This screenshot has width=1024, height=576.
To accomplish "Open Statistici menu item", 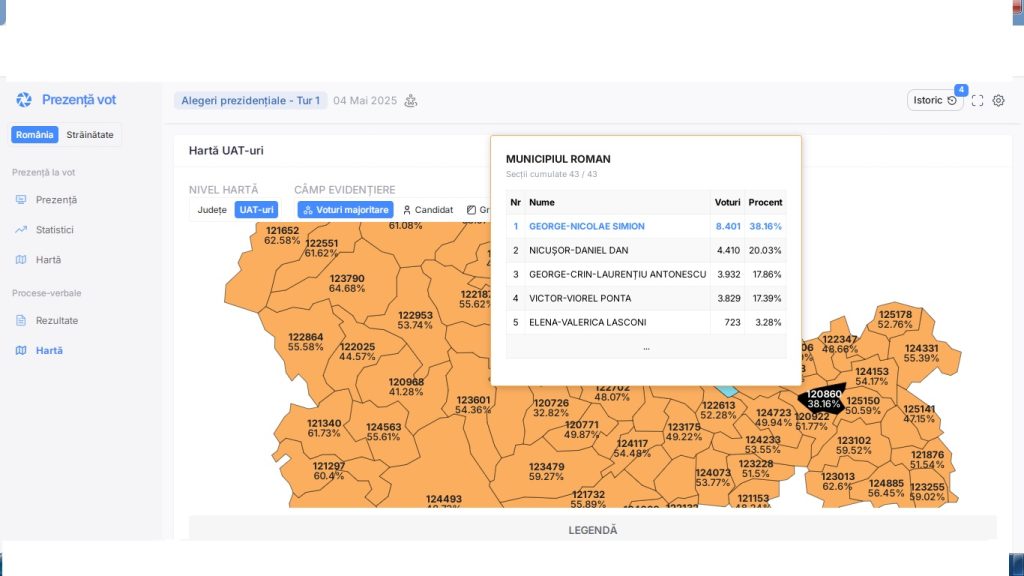I will click(x=55, y=230).
